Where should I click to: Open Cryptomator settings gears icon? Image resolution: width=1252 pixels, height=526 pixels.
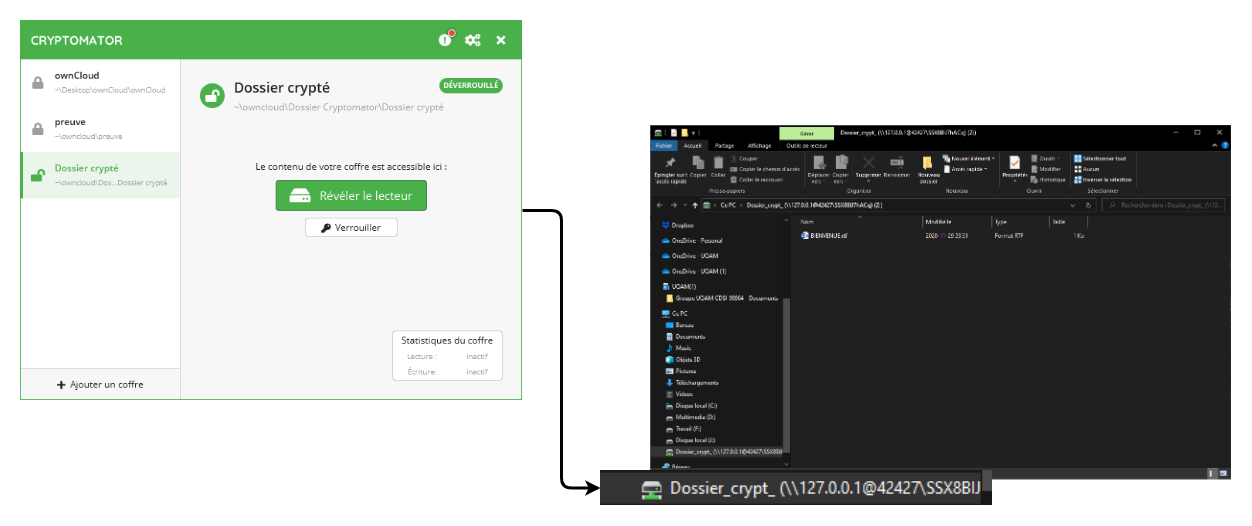[x=473, y=40]
